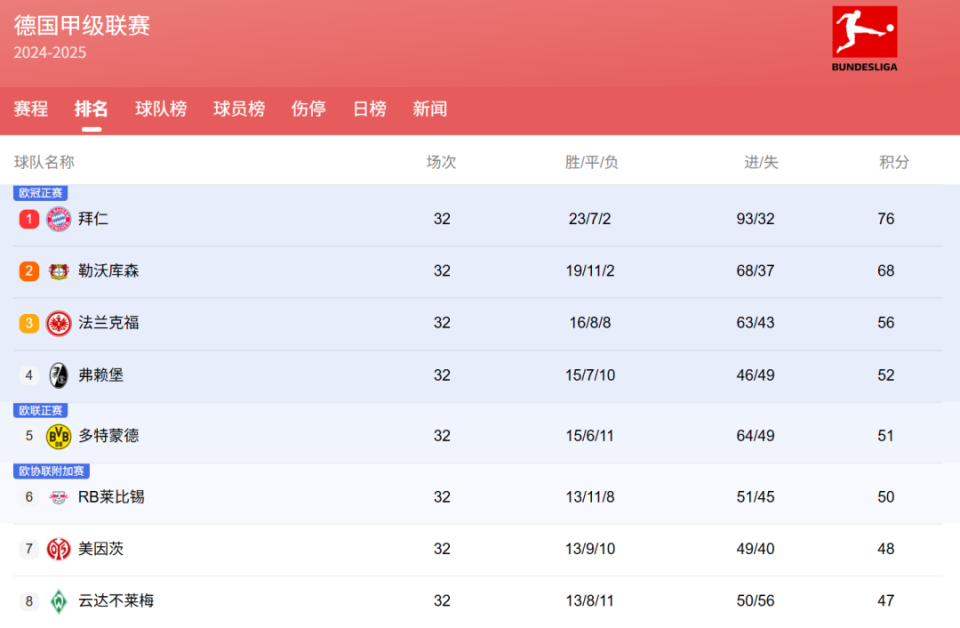Click the RB Leipzig (RB莱比锡) crest

(59, 497)
